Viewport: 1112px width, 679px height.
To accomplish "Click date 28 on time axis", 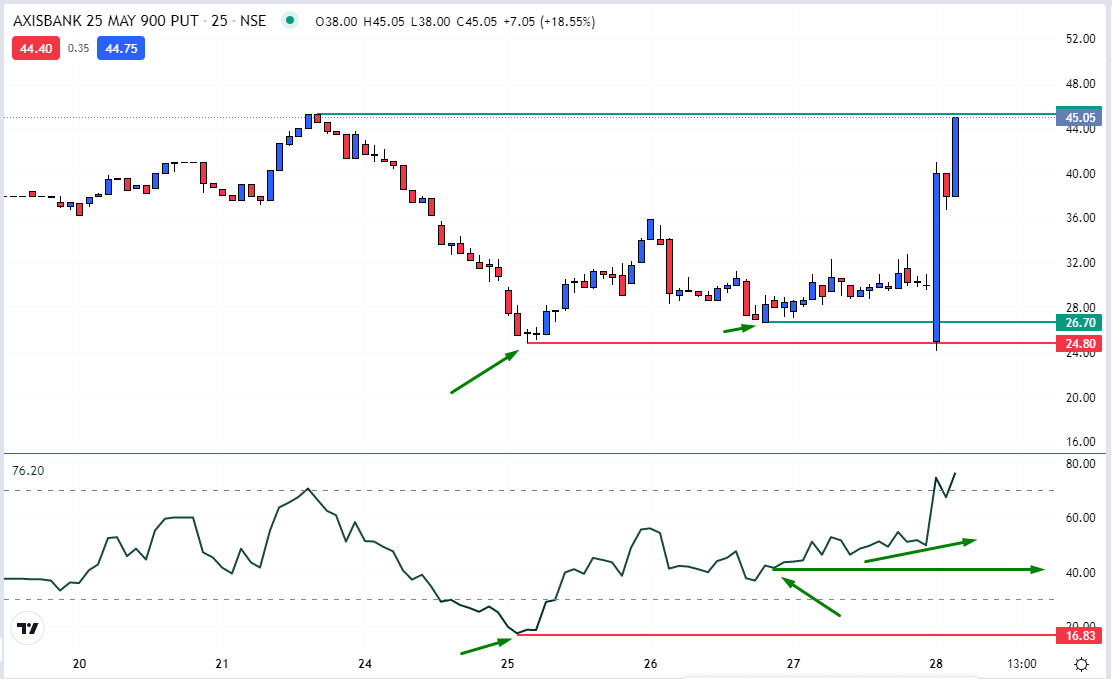I will point(935,664).
